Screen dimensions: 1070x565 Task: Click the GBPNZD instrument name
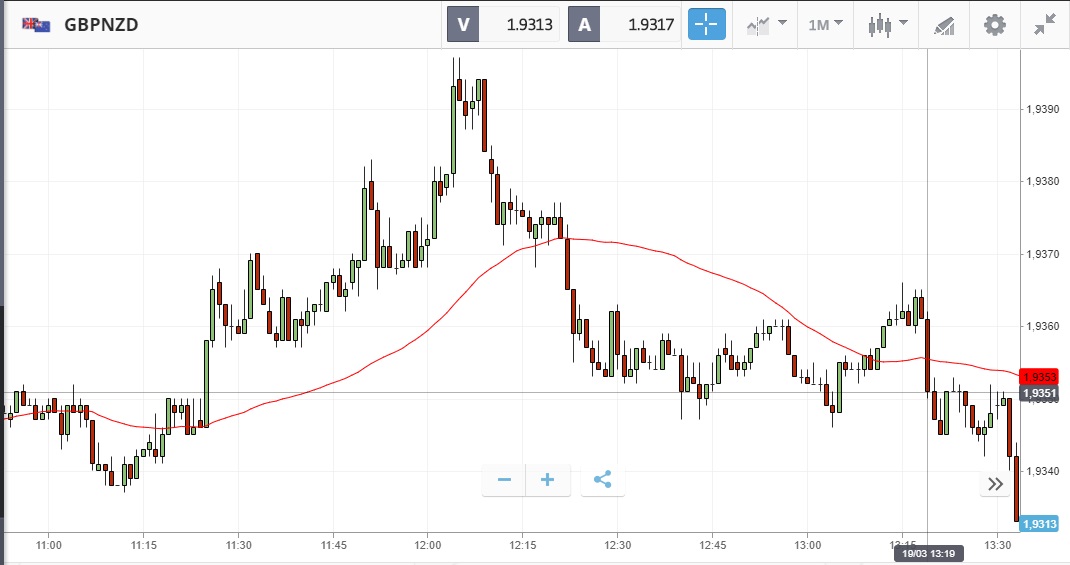click(101, 25)
